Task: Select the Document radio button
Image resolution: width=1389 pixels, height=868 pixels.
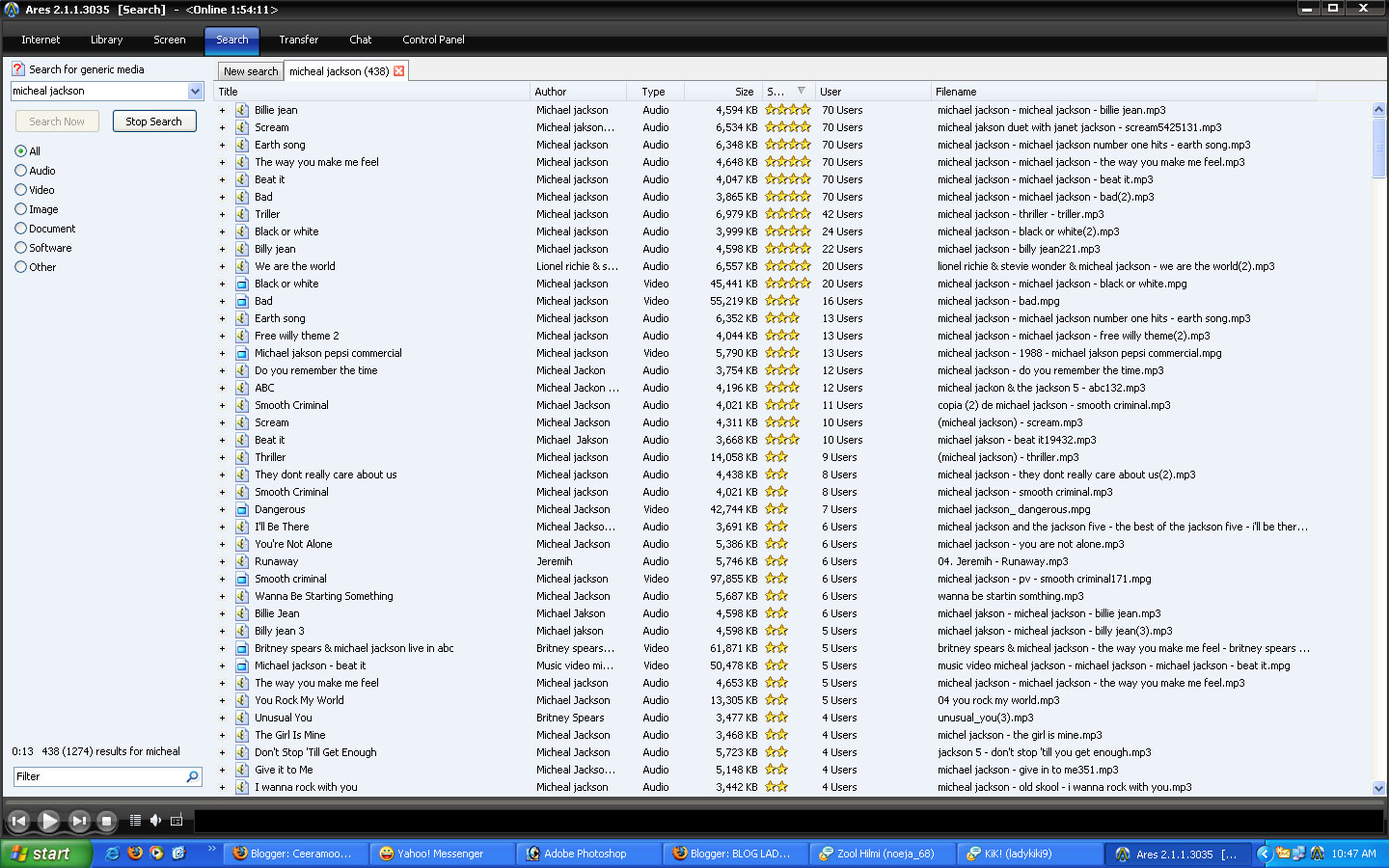Action: [20, 229]
